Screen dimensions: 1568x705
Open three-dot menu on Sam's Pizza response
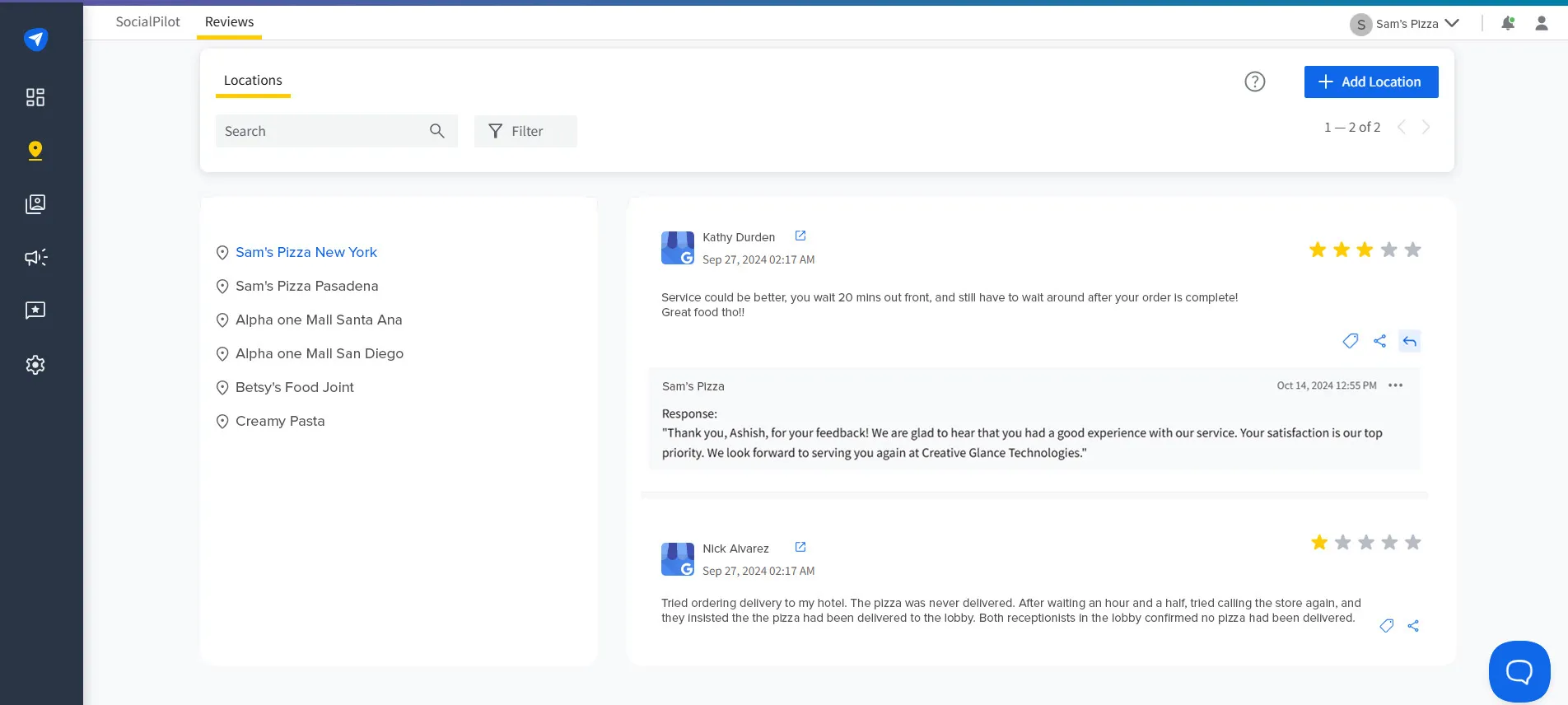pos(1395,385)
